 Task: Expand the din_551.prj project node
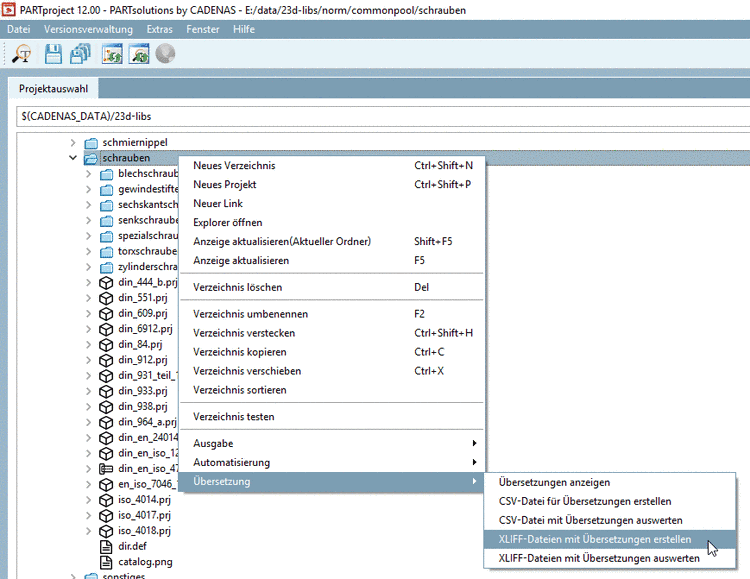[89, 298]
